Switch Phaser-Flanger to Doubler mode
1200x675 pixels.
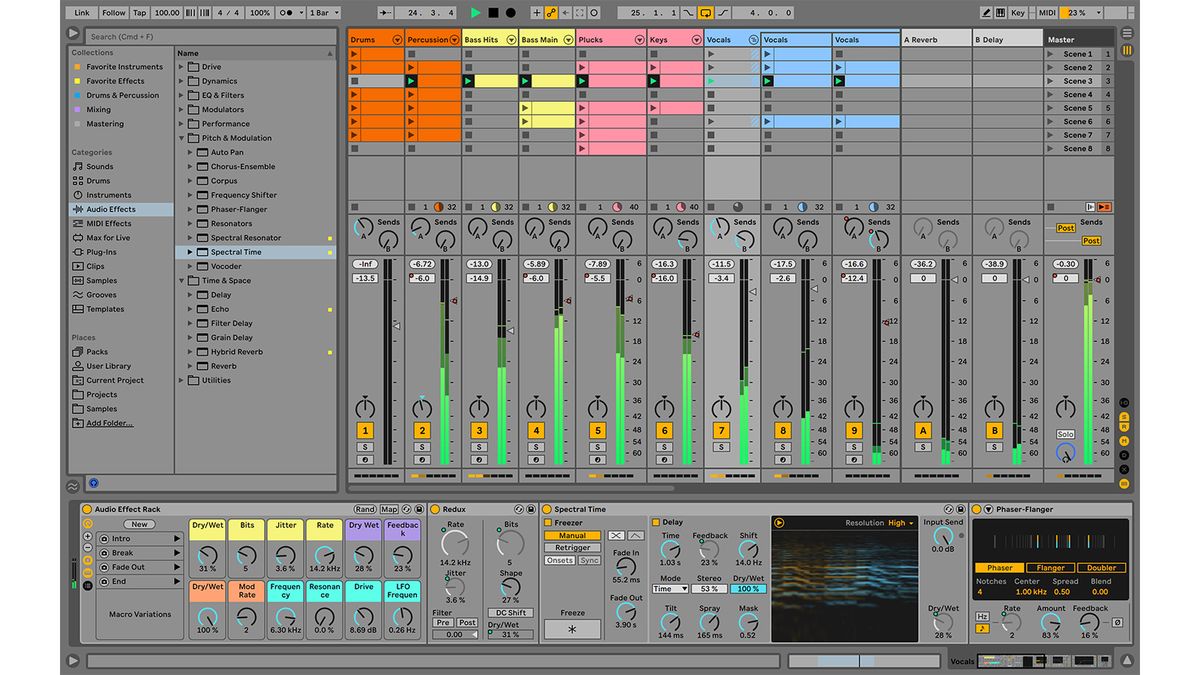tap(1101, 568)
